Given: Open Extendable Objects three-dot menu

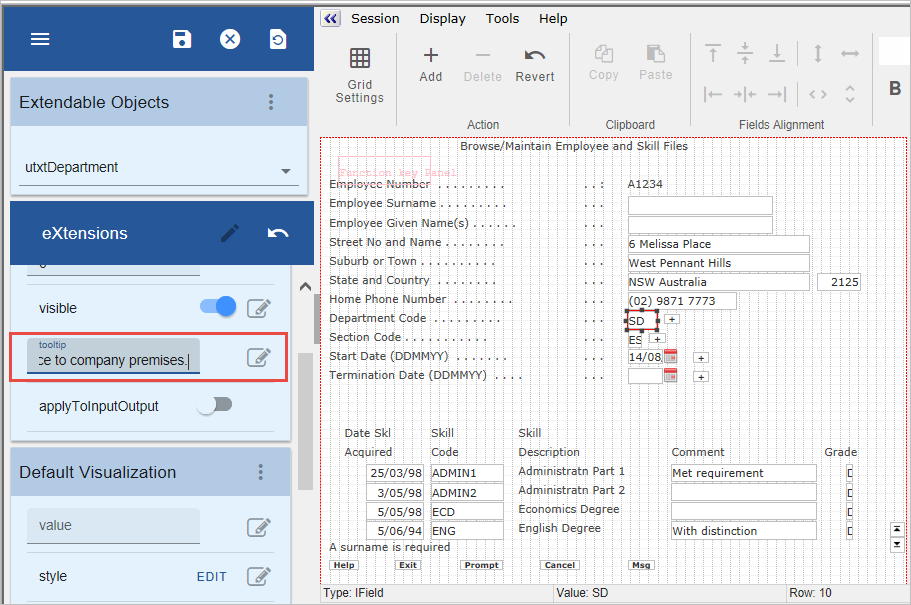Looking at the screenshot, I should [x=271, y=102].
